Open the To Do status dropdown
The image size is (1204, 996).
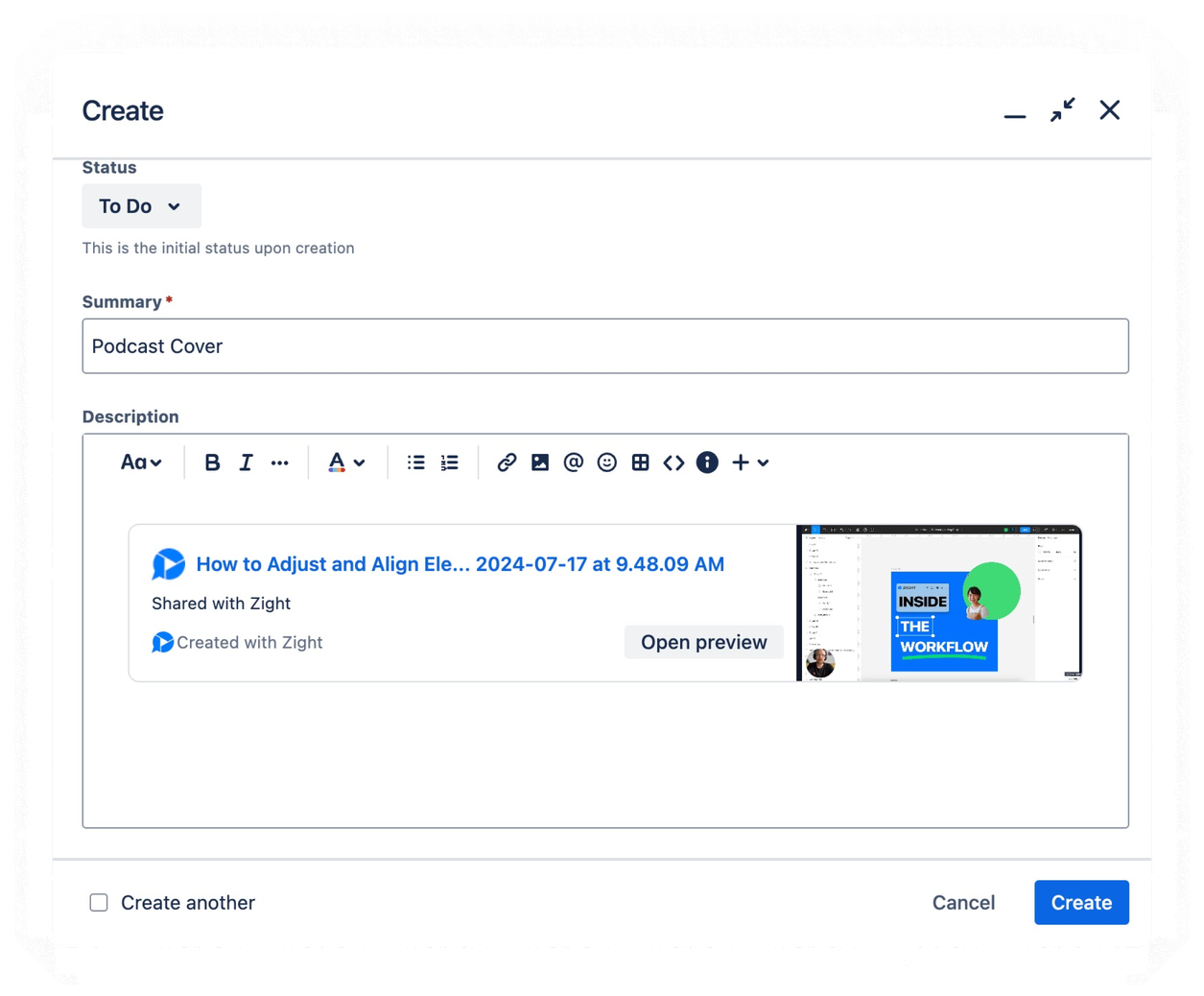point(141,206)
